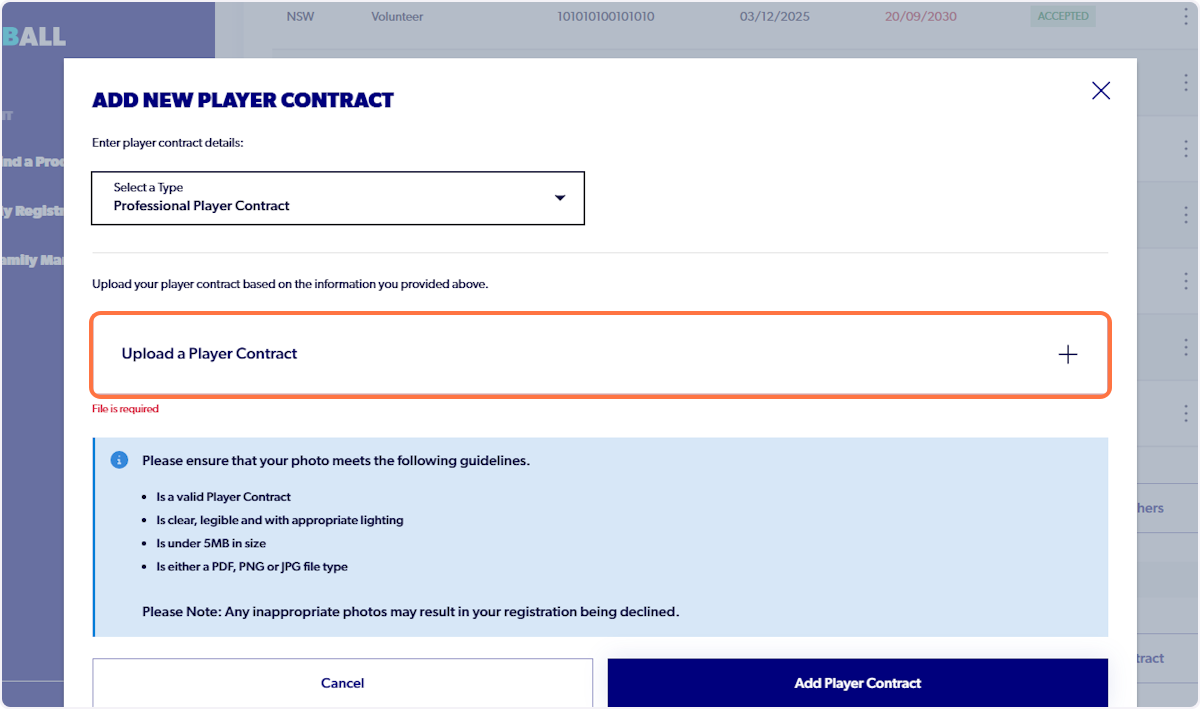Screen dimensions: 1200x709
Task: Click the Add Player Contract button
Action: [857, 683]
